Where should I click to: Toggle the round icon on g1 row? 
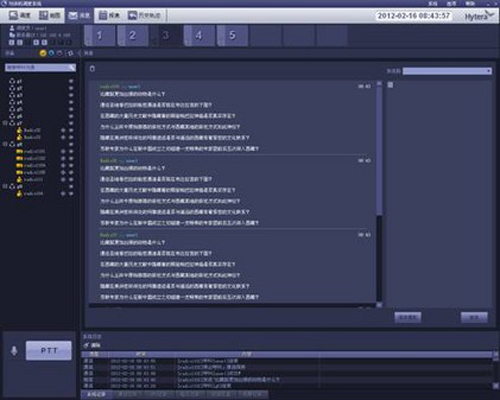71,81
